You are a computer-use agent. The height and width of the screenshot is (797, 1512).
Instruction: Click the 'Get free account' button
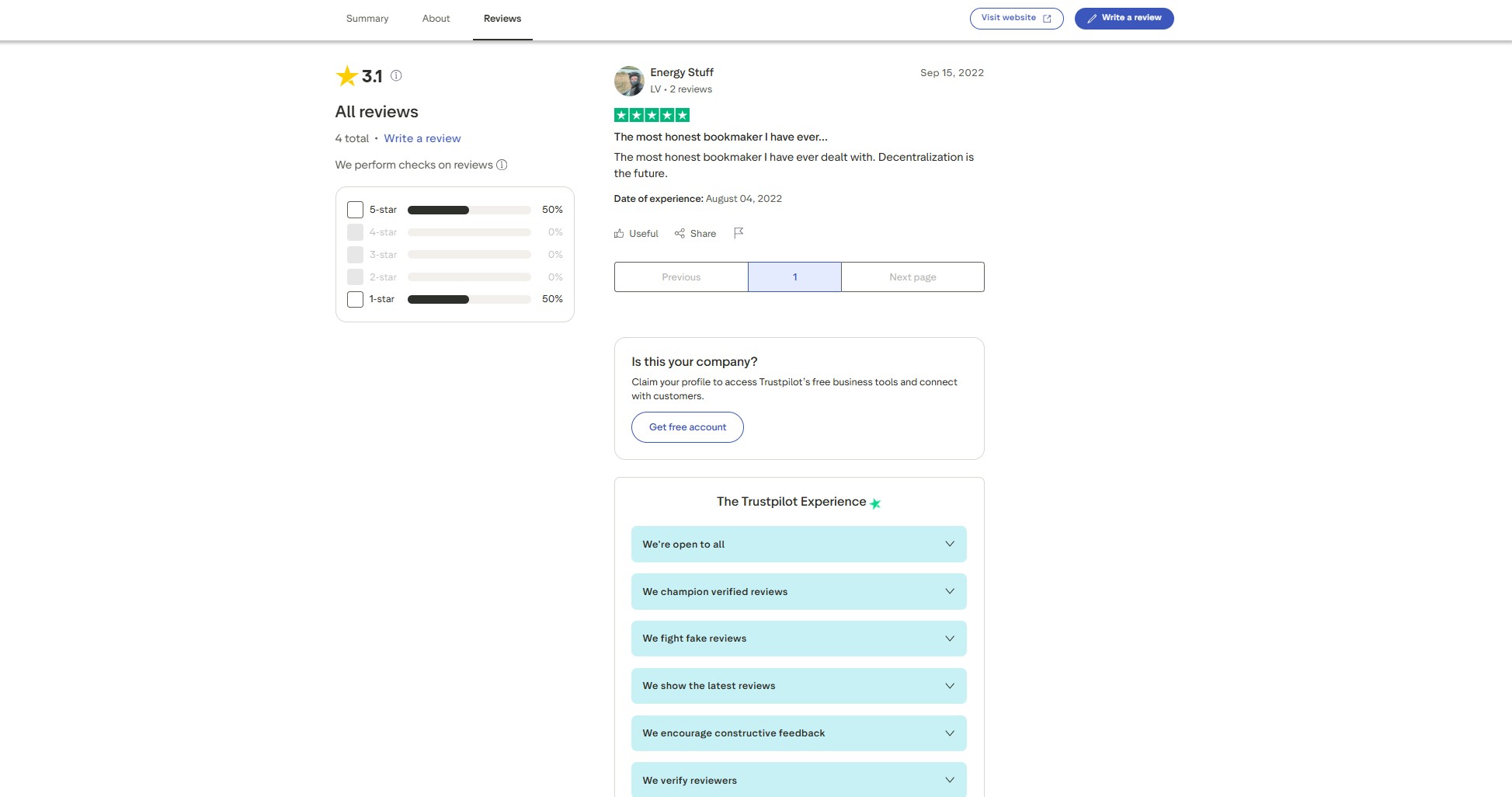click(x=686, y=426)
